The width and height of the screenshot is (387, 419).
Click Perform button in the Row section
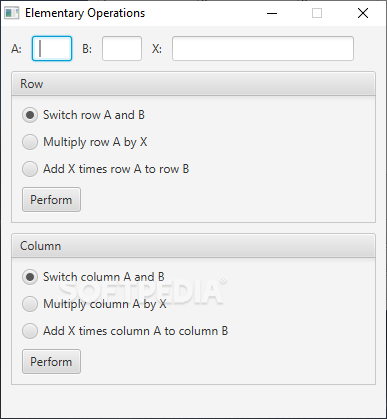coord(51,200)
